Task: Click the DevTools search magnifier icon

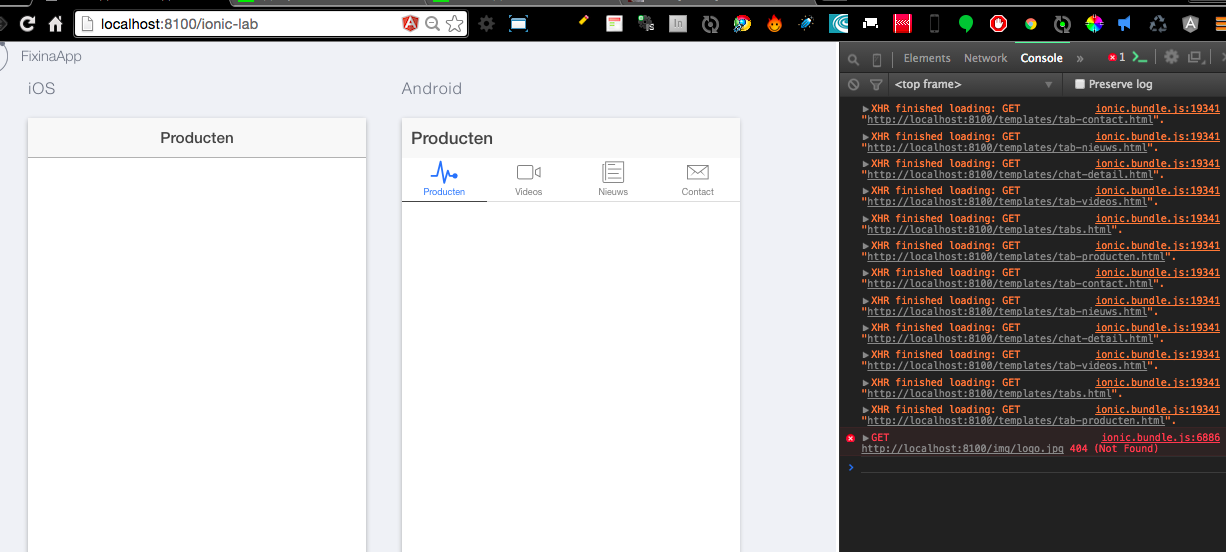Action: pyautogui.click(x=853, y=59)
